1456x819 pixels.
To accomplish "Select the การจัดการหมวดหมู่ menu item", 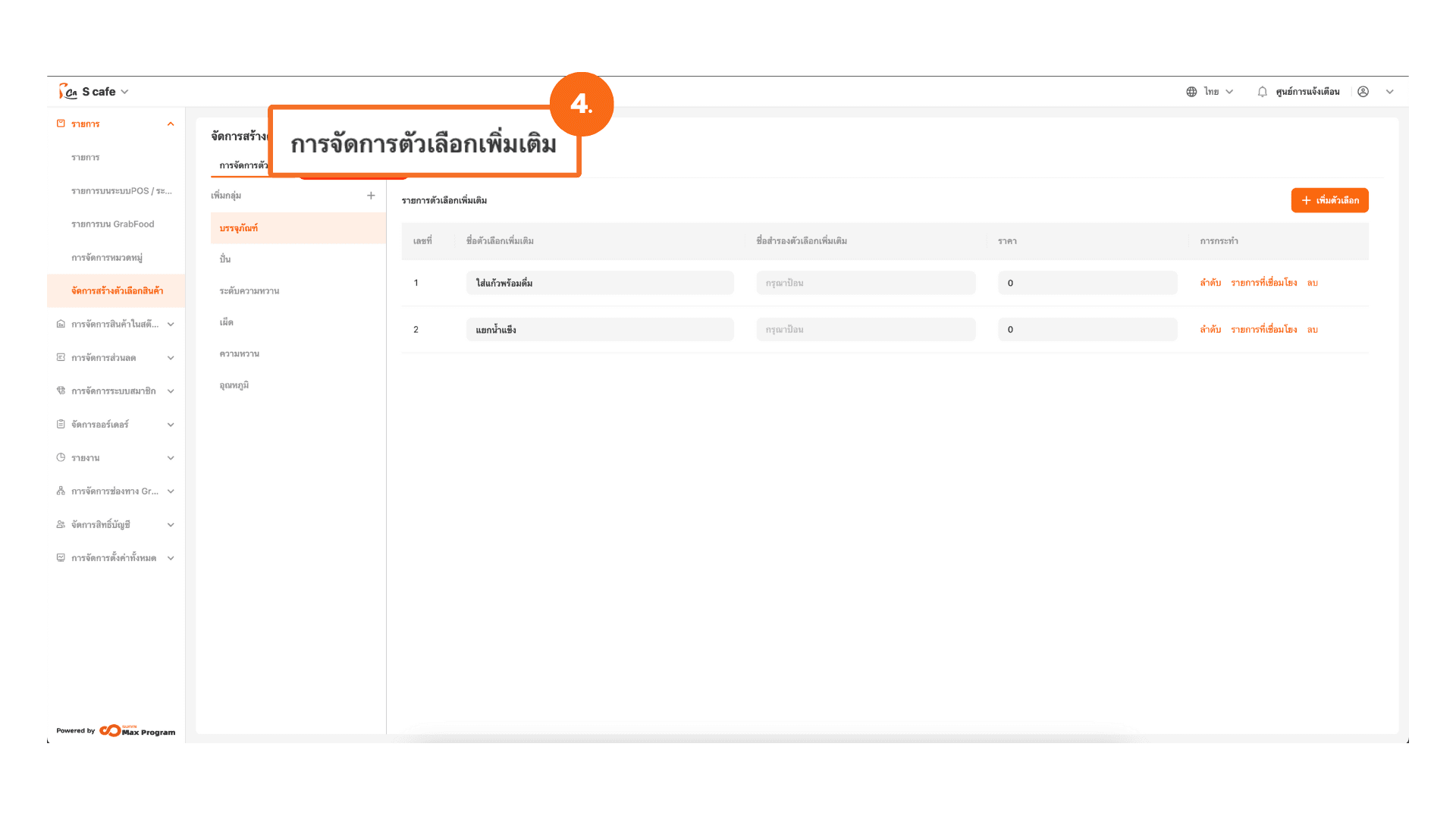I will coord(107,258).
